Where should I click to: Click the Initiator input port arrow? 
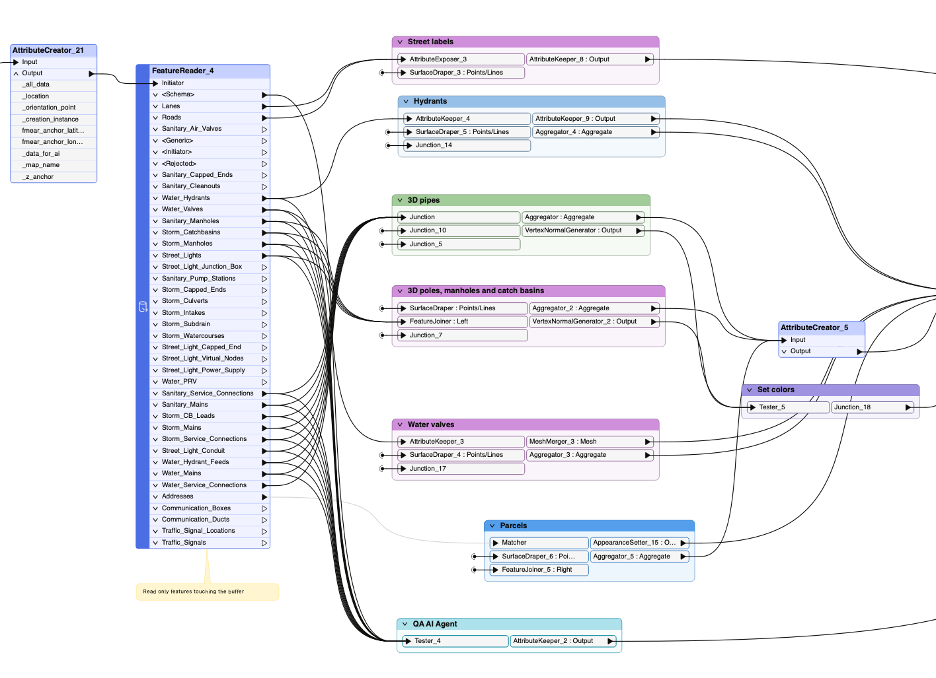pyautogui.click(x=153, y=83)
